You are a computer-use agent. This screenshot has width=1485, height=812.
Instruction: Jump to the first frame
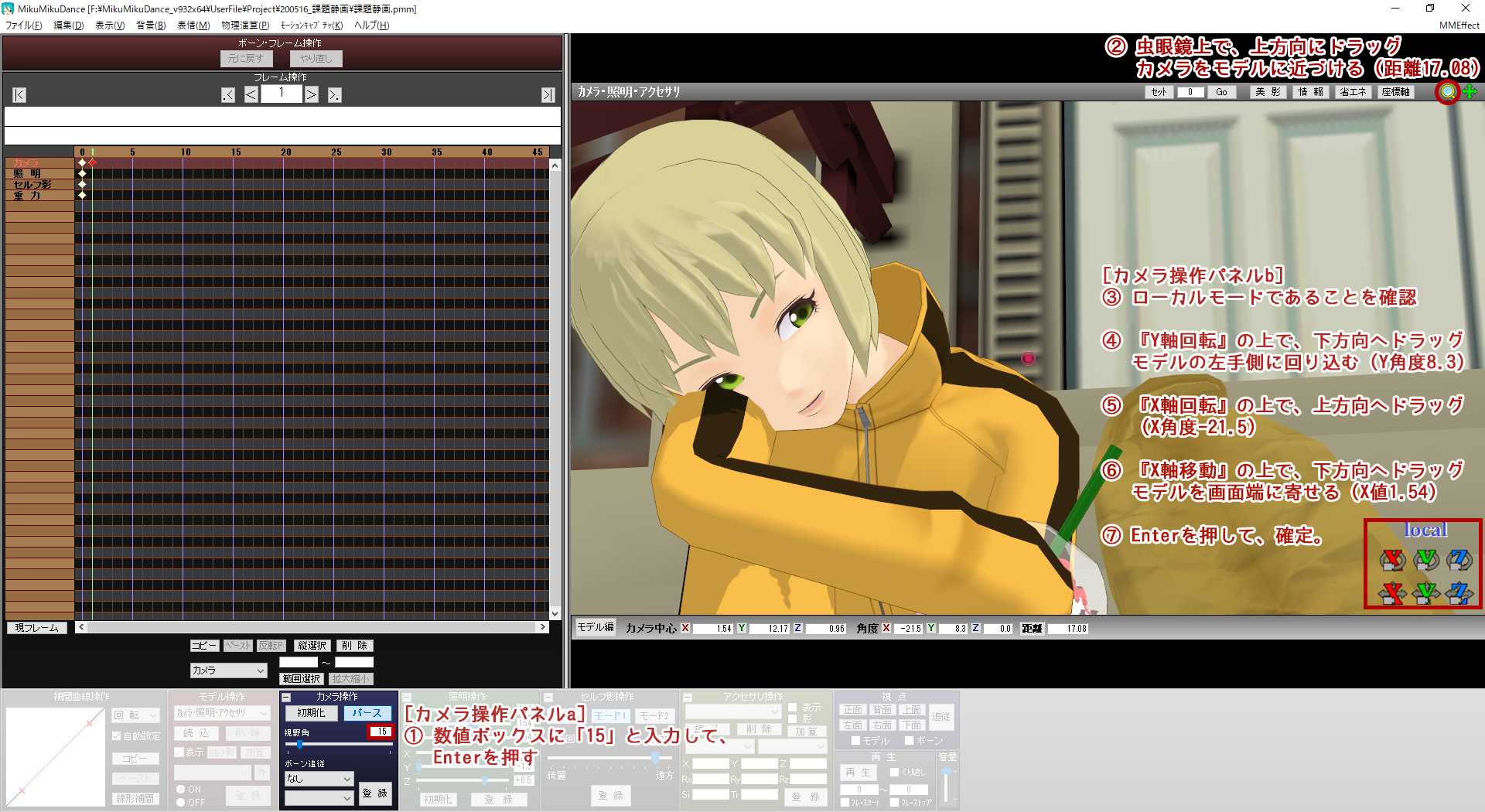click(x=19, y=95)
